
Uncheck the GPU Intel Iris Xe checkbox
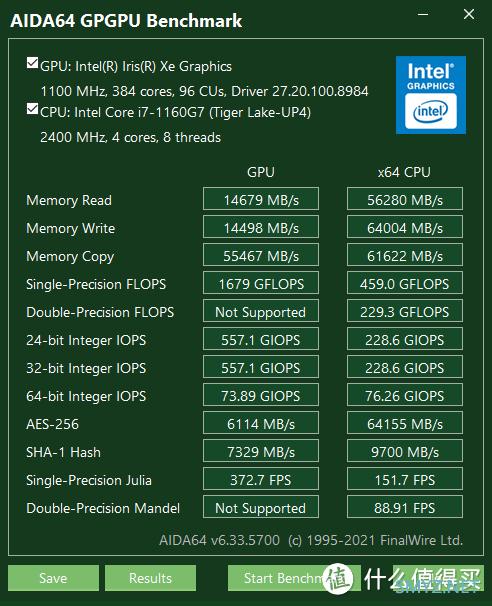pyautogui.click(x=32, y=63)
